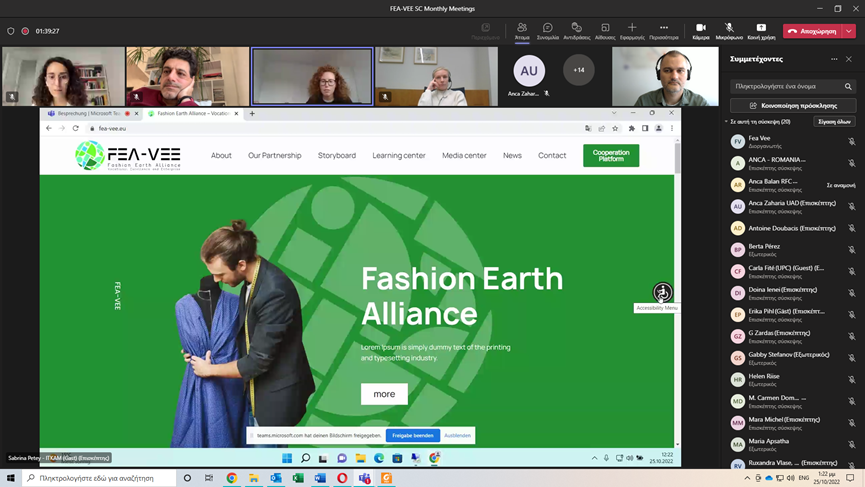This screenshot has width=865, height=487.
Task: Click the shield icon beside the meeting timer
Action: (x=10, y=31)
